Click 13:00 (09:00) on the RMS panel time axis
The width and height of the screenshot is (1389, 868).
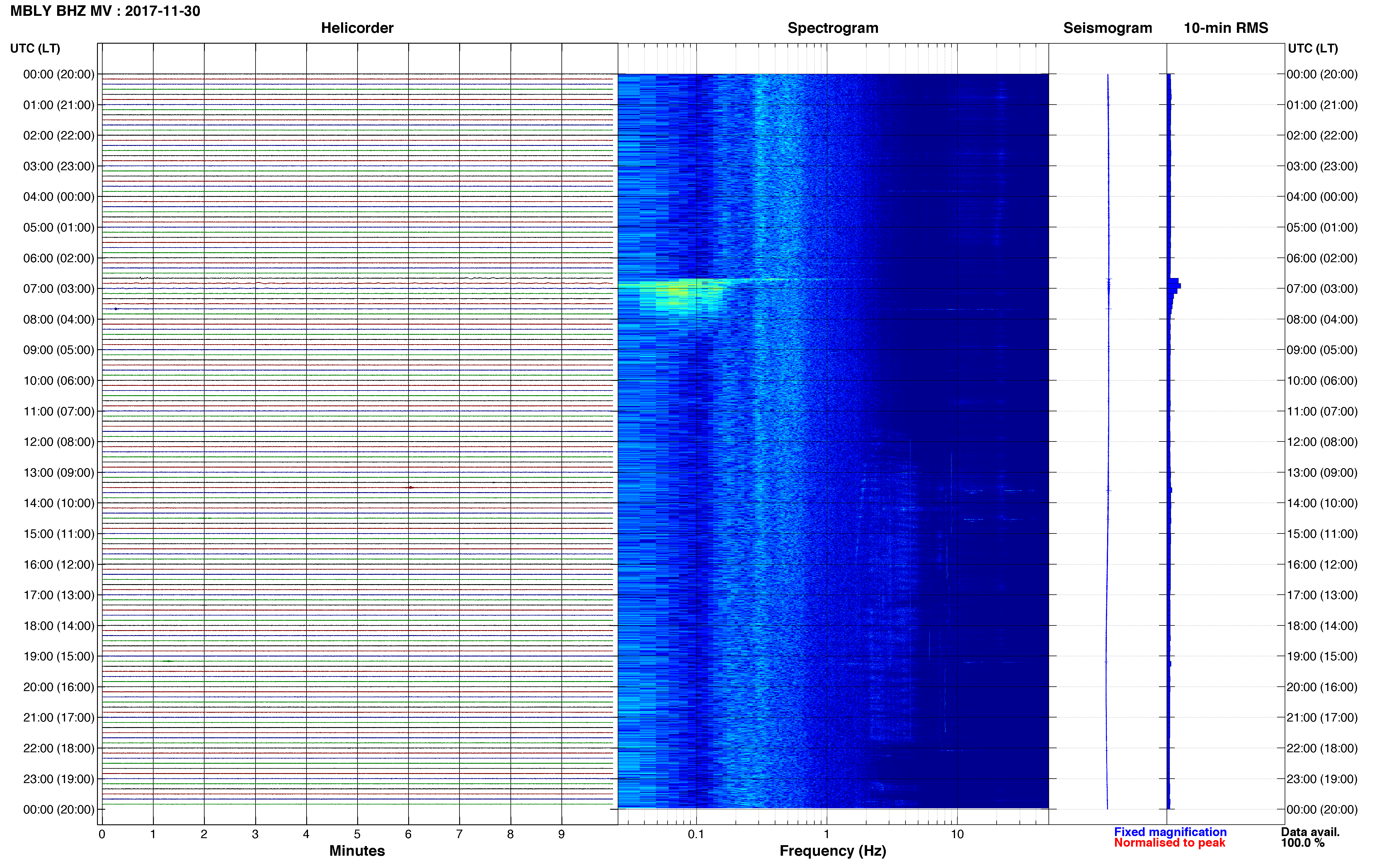(1322, 473)
